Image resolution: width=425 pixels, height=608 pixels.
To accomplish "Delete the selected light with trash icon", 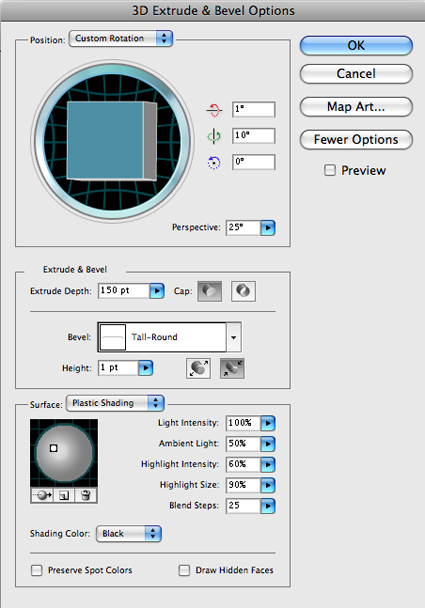I will (x=86, y=495).
